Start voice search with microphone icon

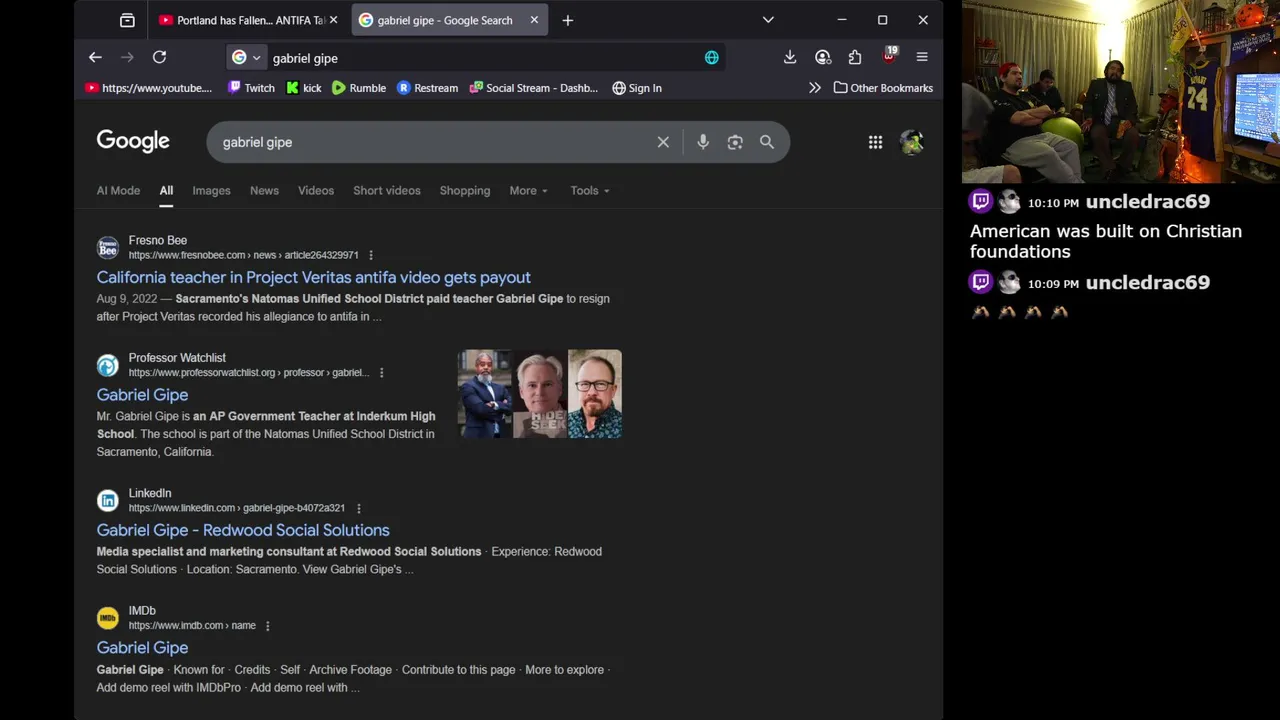coord(703,142)
